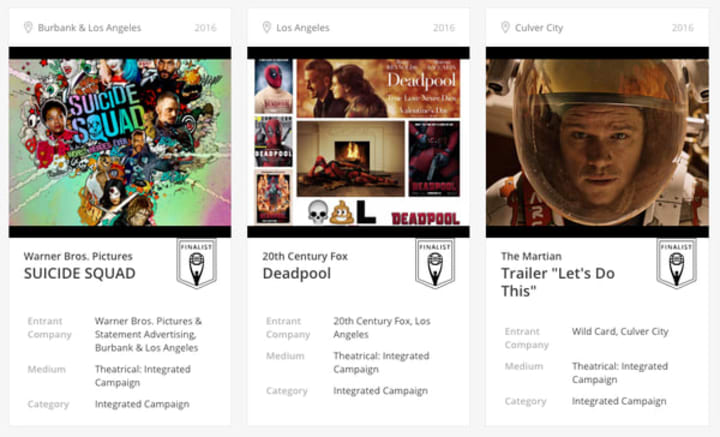Click location pin icon beside Culver City
Image resolution: width=720 pixels, height=437 pixels.
click(x=505, y=28)
